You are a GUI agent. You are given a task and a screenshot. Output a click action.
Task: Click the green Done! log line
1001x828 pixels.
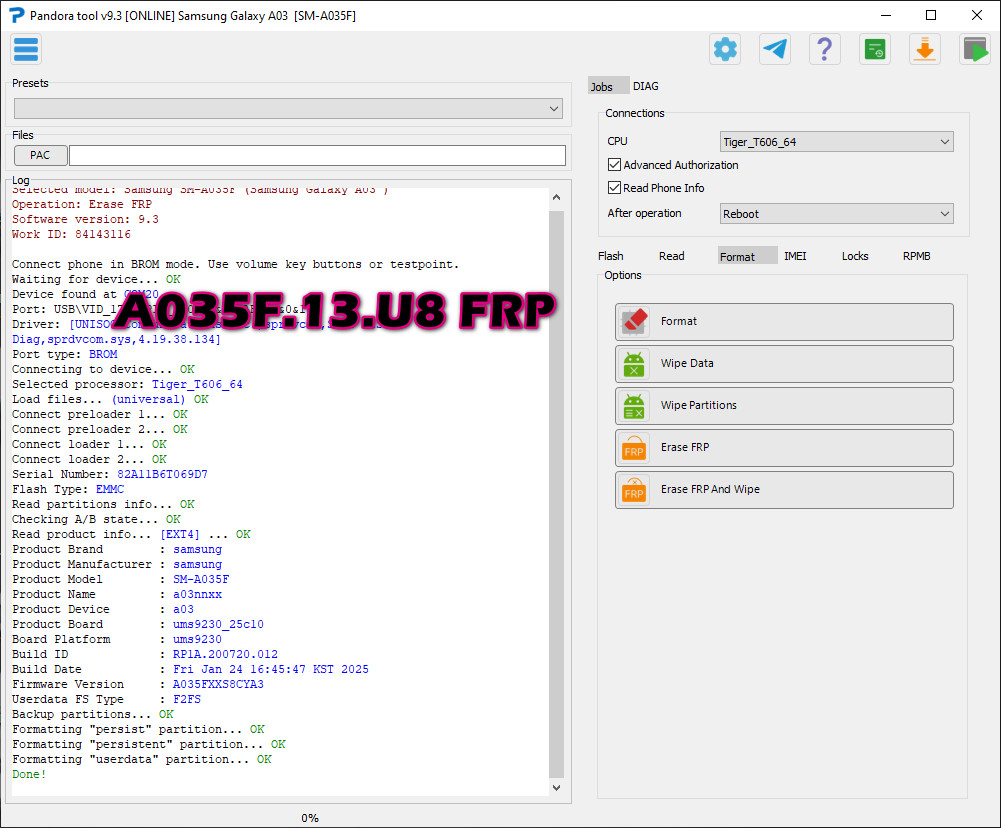[x=29, y=774]
